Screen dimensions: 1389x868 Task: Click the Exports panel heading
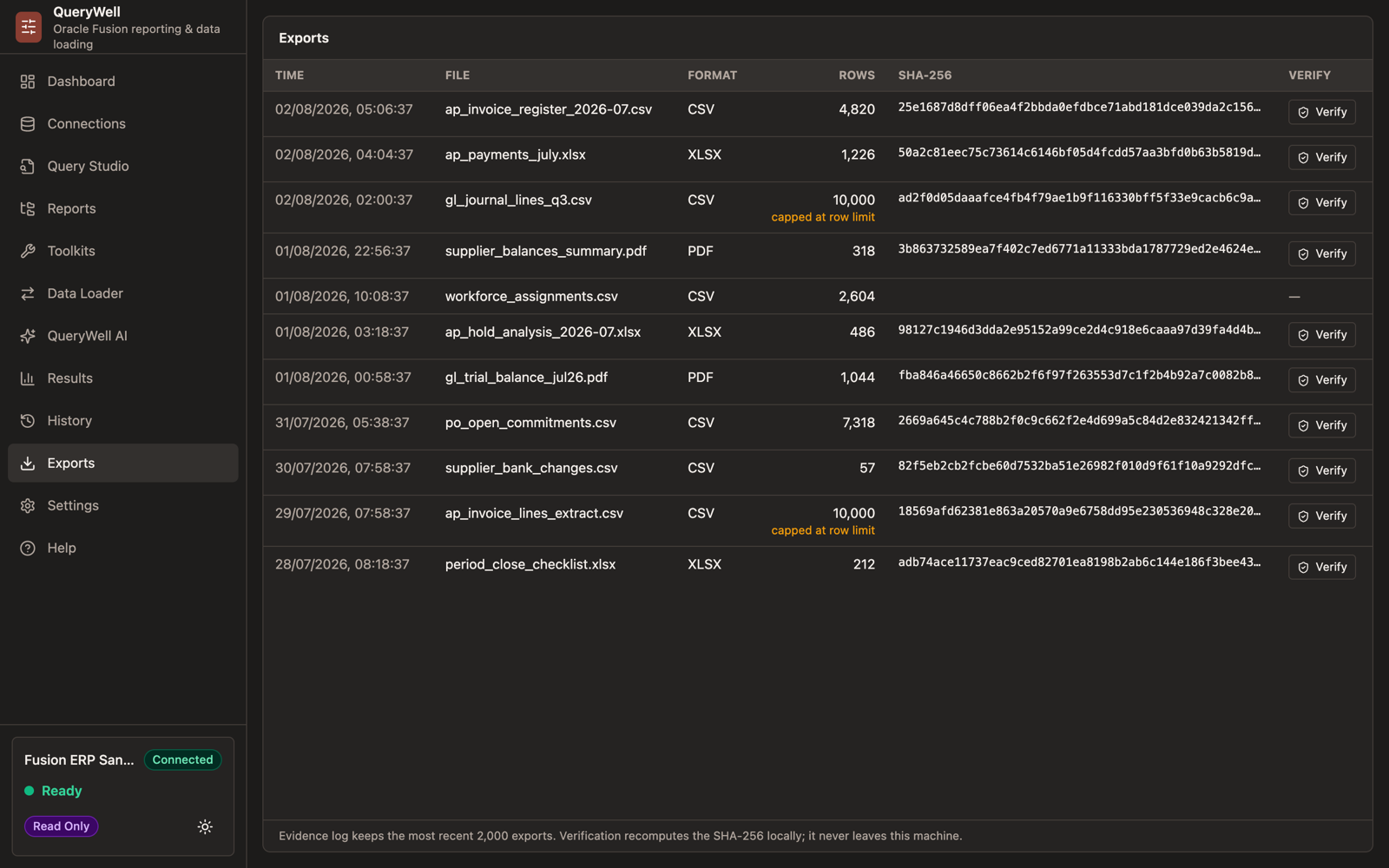click(x=304, y=38)
